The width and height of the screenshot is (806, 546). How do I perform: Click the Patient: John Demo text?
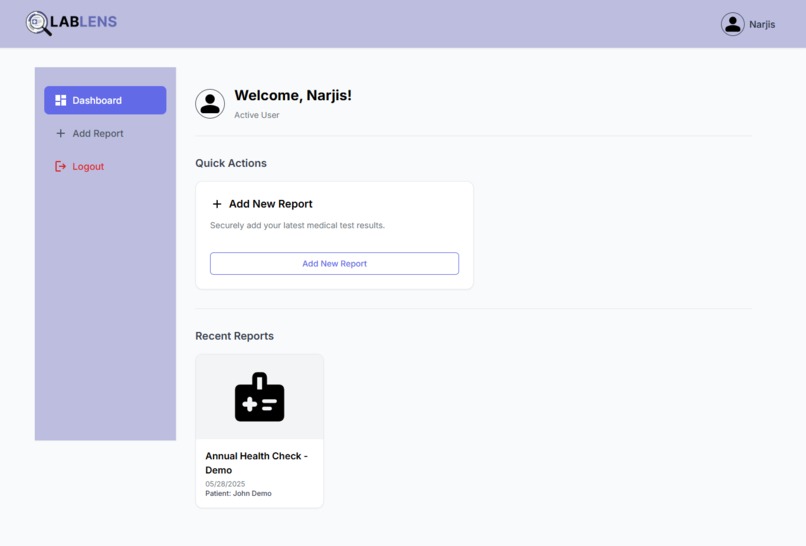click(239, 494)
